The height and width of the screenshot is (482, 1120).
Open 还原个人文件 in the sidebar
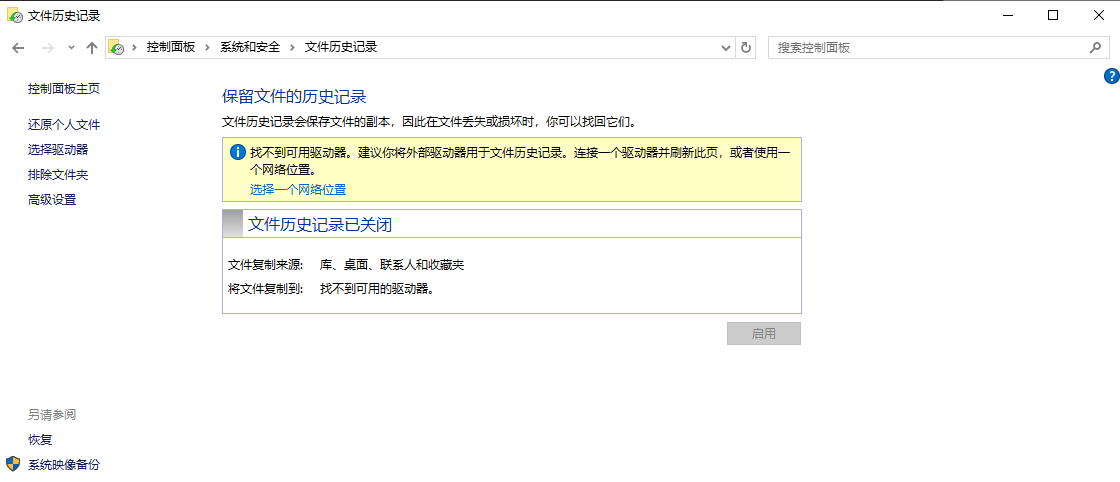[x=64, y=125]
